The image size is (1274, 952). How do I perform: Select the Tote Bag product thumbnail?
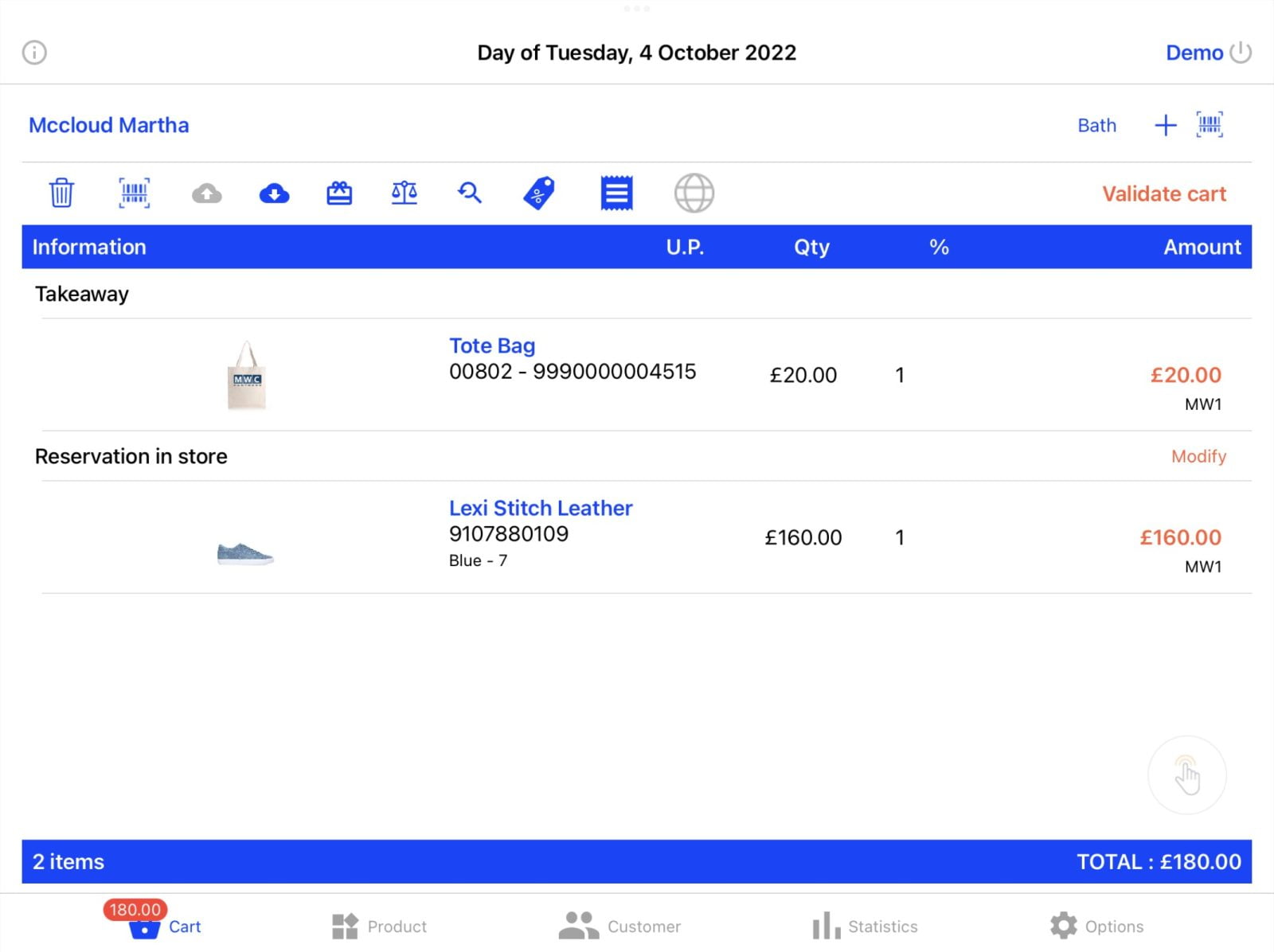tap(247, 376)
